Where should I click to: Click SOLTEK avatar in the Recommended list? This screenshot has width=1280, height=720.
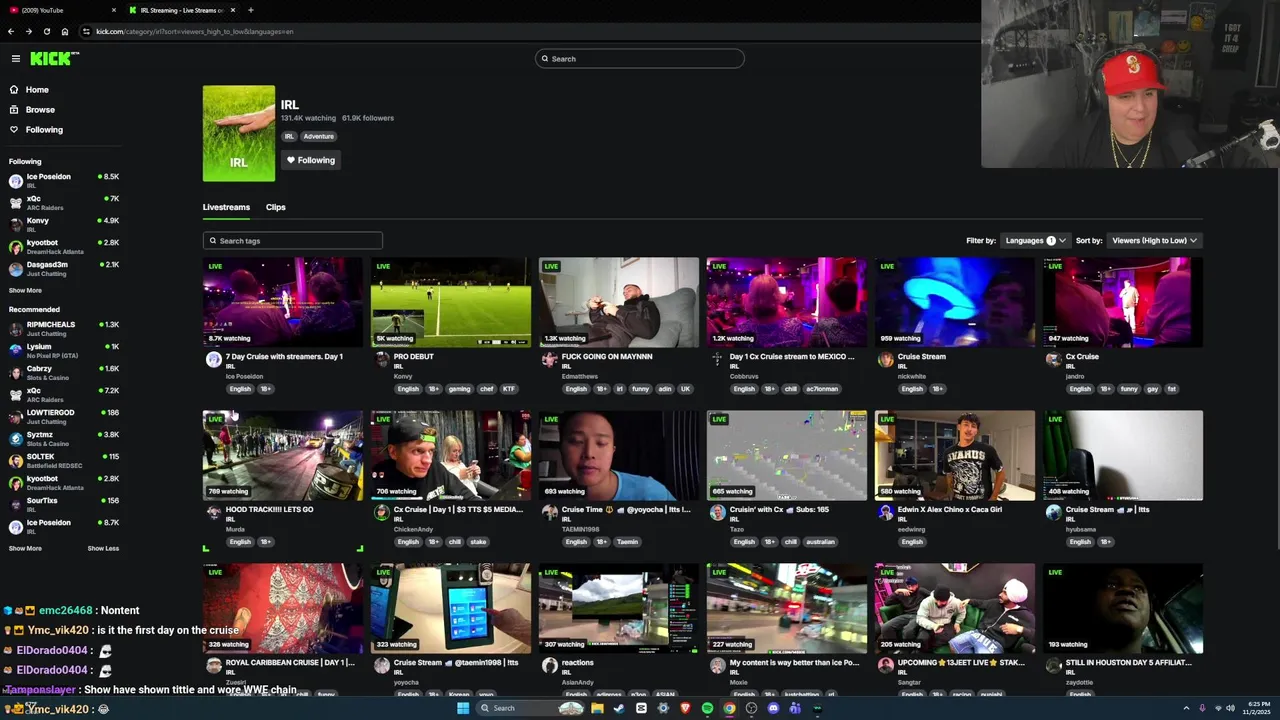[16, 461]
